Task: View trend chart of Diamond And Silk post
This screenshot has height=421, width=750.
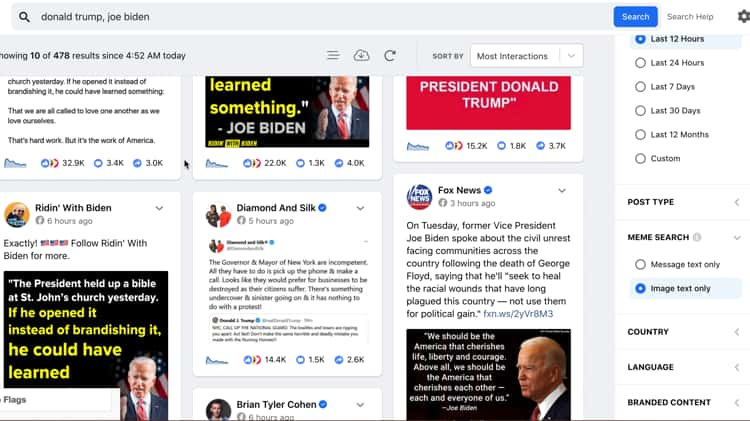Action: click(217, 360)
